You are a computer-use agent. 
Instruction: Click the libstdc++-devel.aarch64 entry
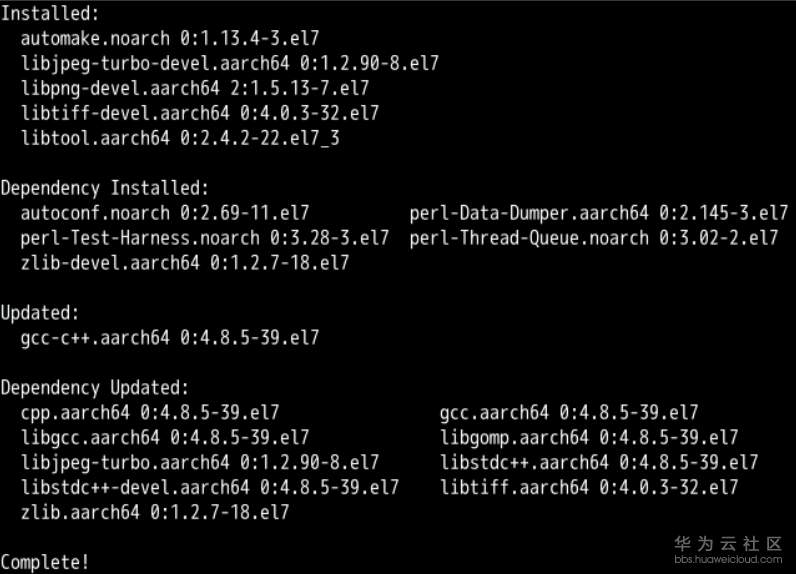[209, 488]
